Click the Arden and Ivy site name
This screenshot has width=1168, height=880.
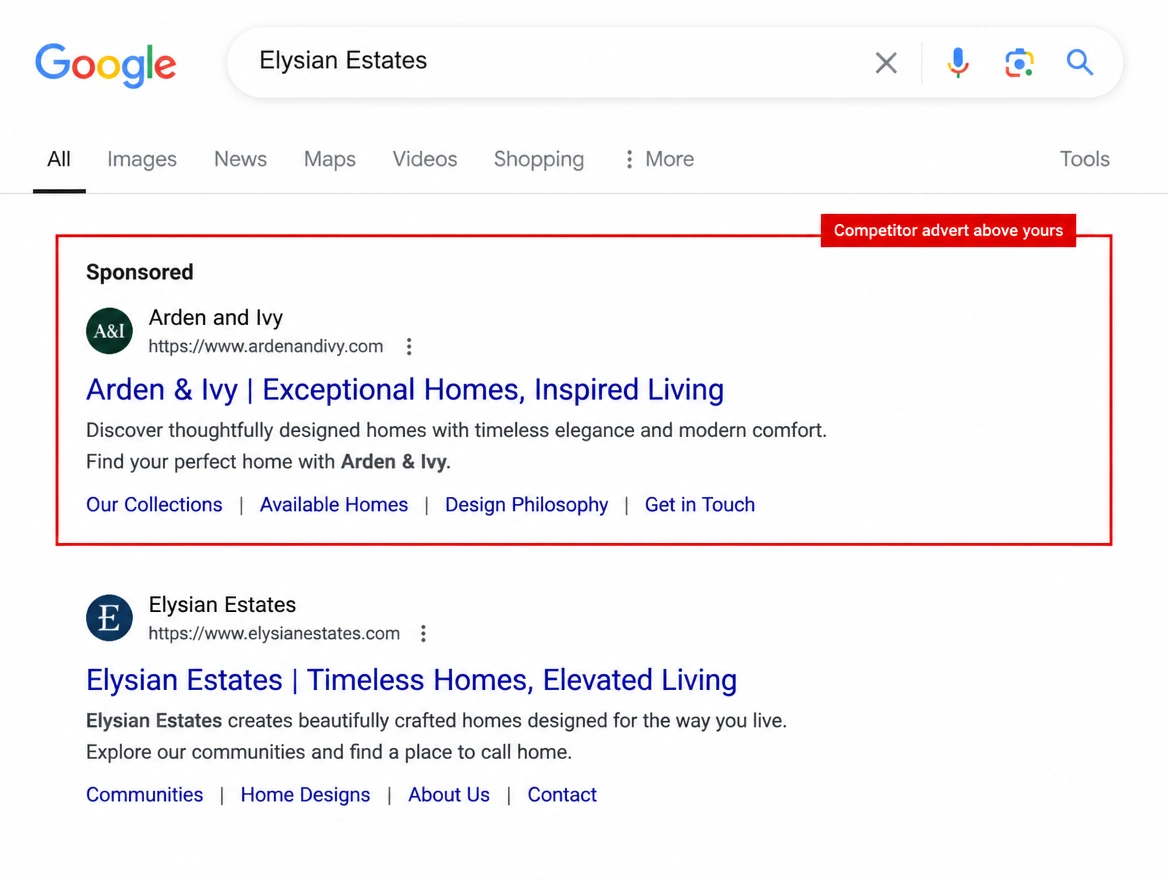point(215,317)
